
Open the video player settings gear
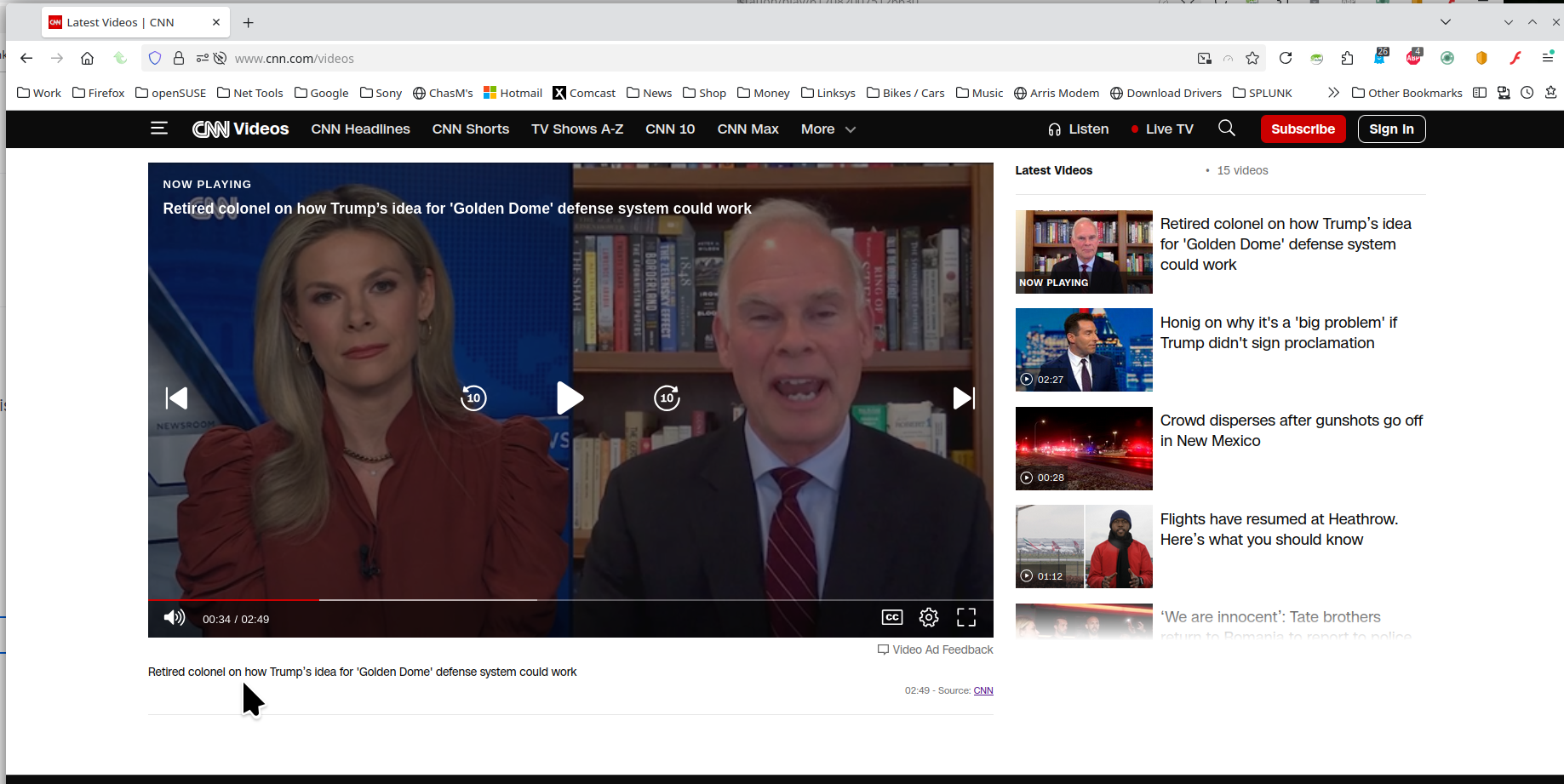(929, 617)
